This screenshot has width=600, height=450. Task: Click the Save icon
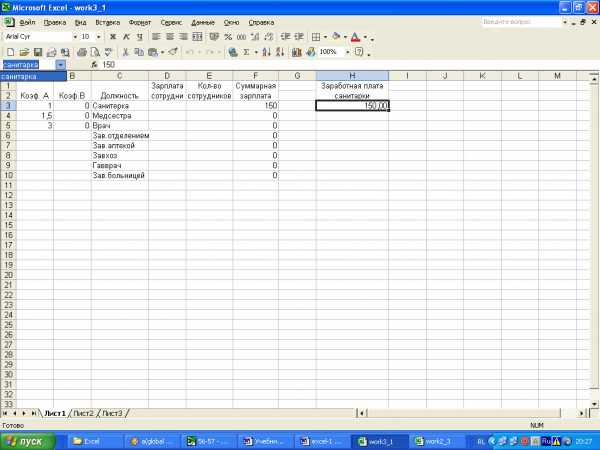[37, 52]
